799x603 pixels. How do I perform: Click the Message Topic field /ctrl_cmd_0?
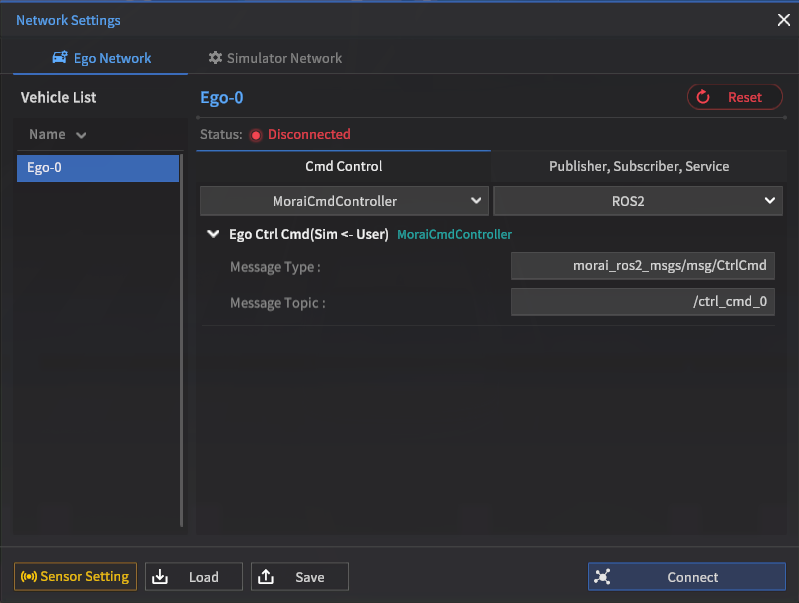pyautogui.click(x=642, y=302)
